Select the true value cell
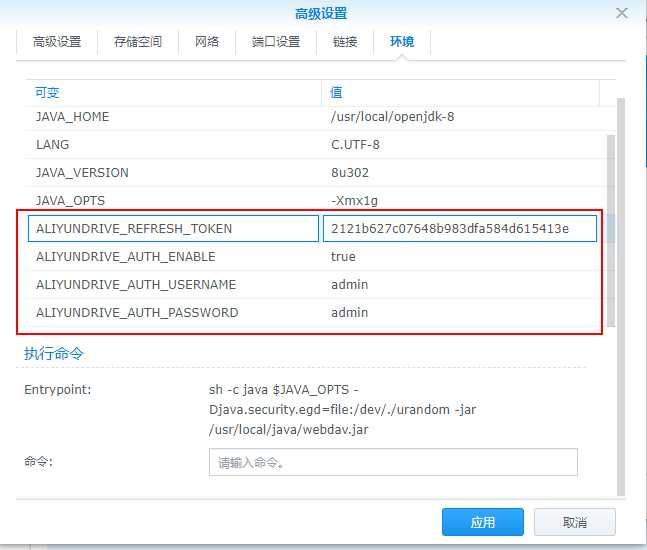 [x=343, y=257]
